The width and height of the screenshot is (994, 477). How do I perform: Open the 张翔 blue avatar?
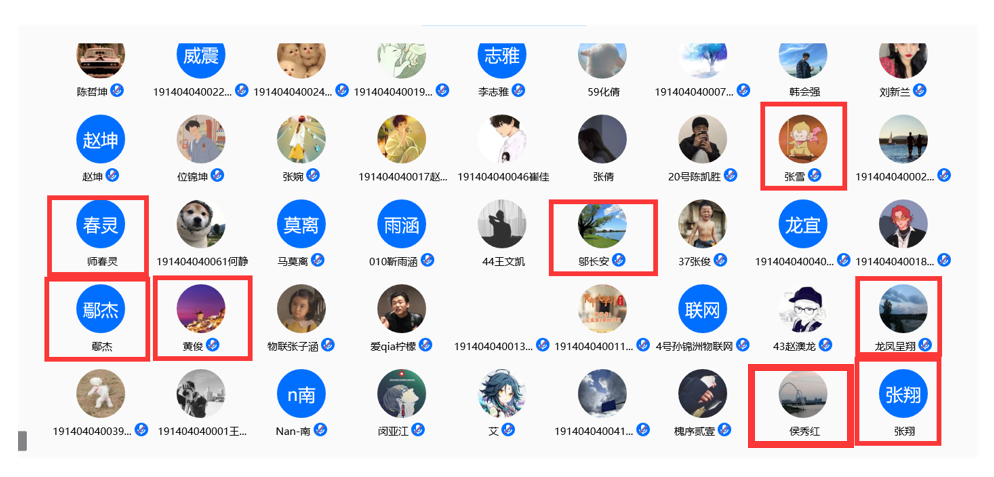(x=903, y=394)
